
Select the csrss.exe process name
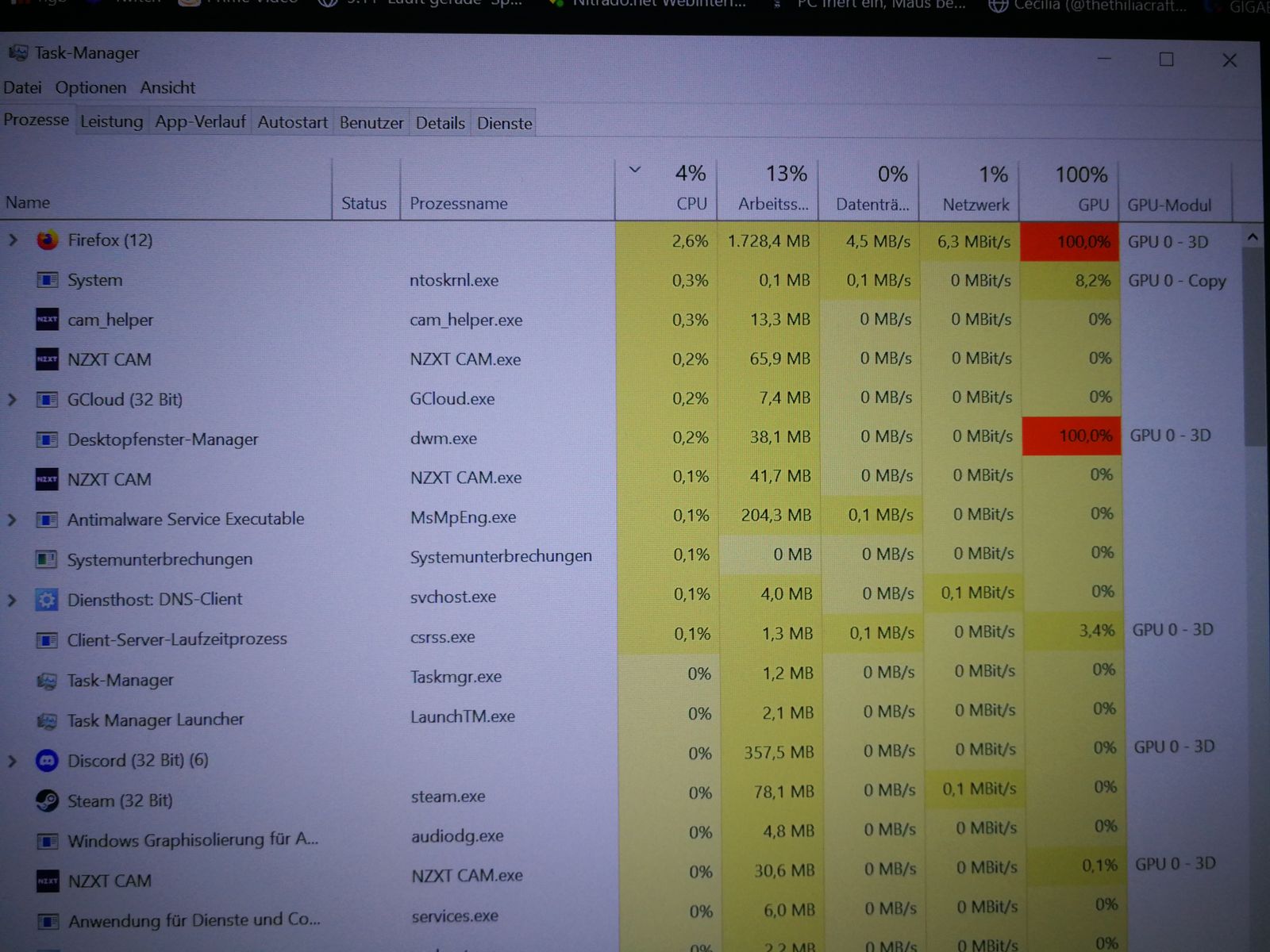point(443,636)
